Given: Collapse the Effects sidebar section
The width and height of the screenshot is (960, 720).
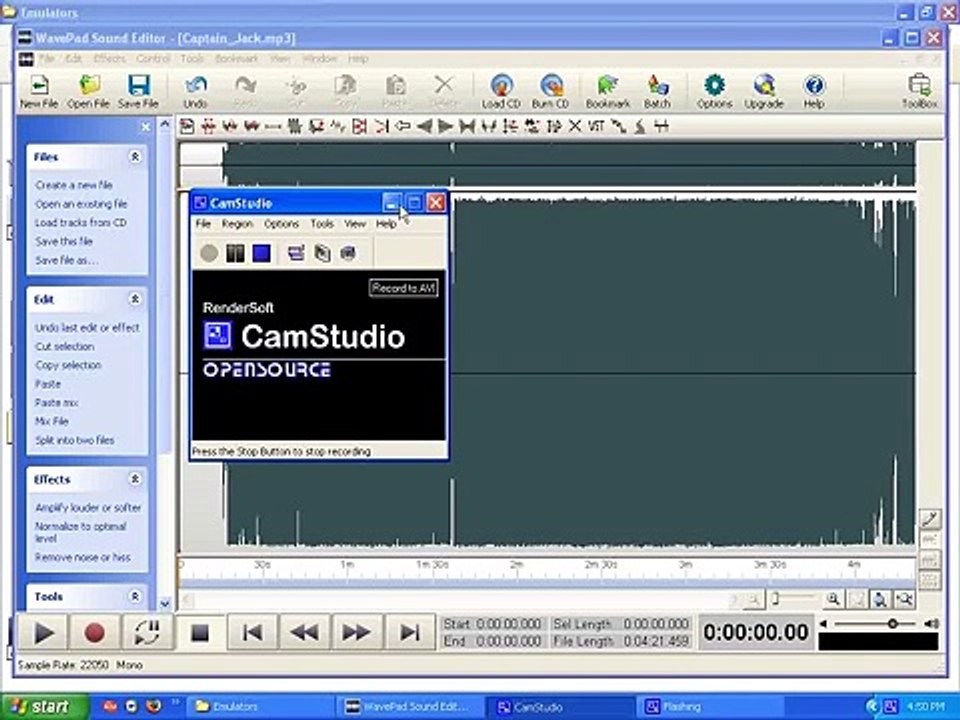Looking at the screenshot, I should click(135, 479).
